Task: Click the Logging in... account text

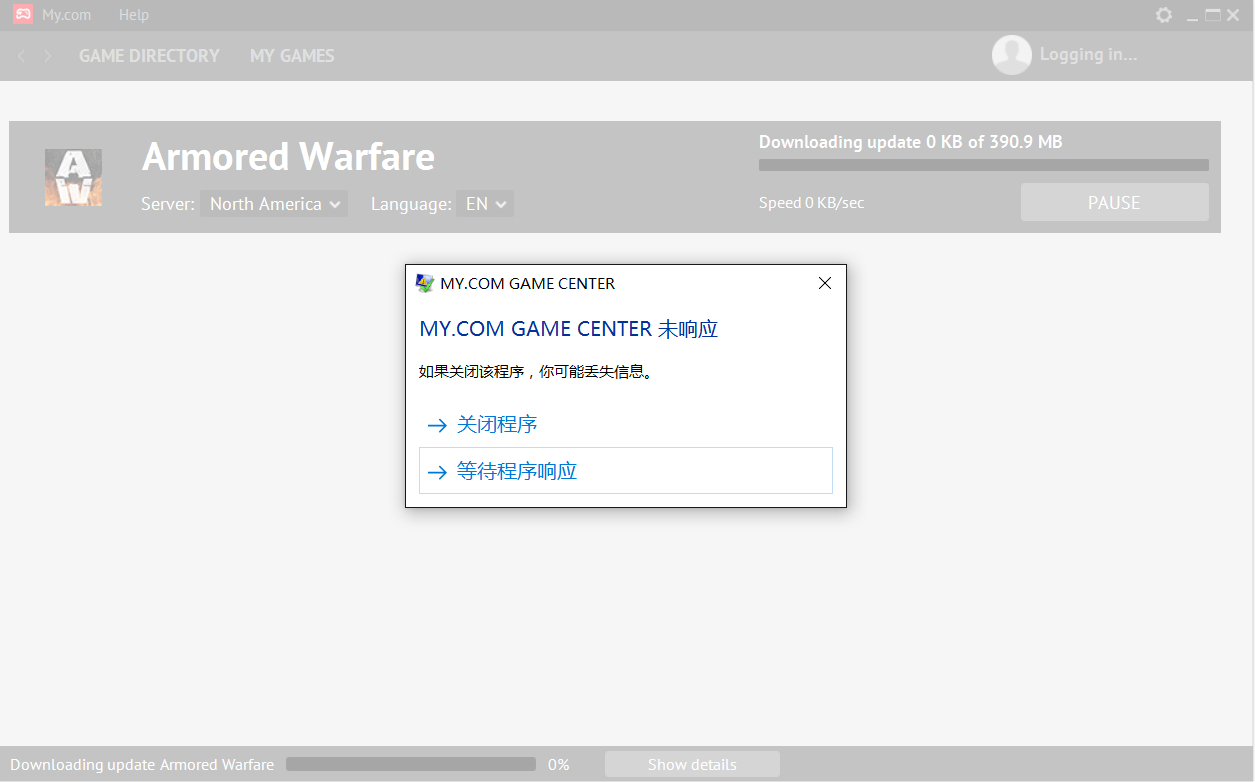Action: pyautogui.click(x=1089, y=55)
